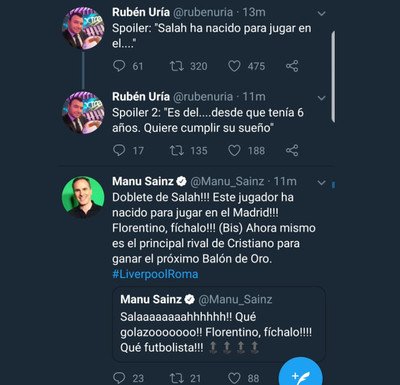Click the timeline scrollbar on the right
The image size is (400, 385).
click(x=333, y=77)
